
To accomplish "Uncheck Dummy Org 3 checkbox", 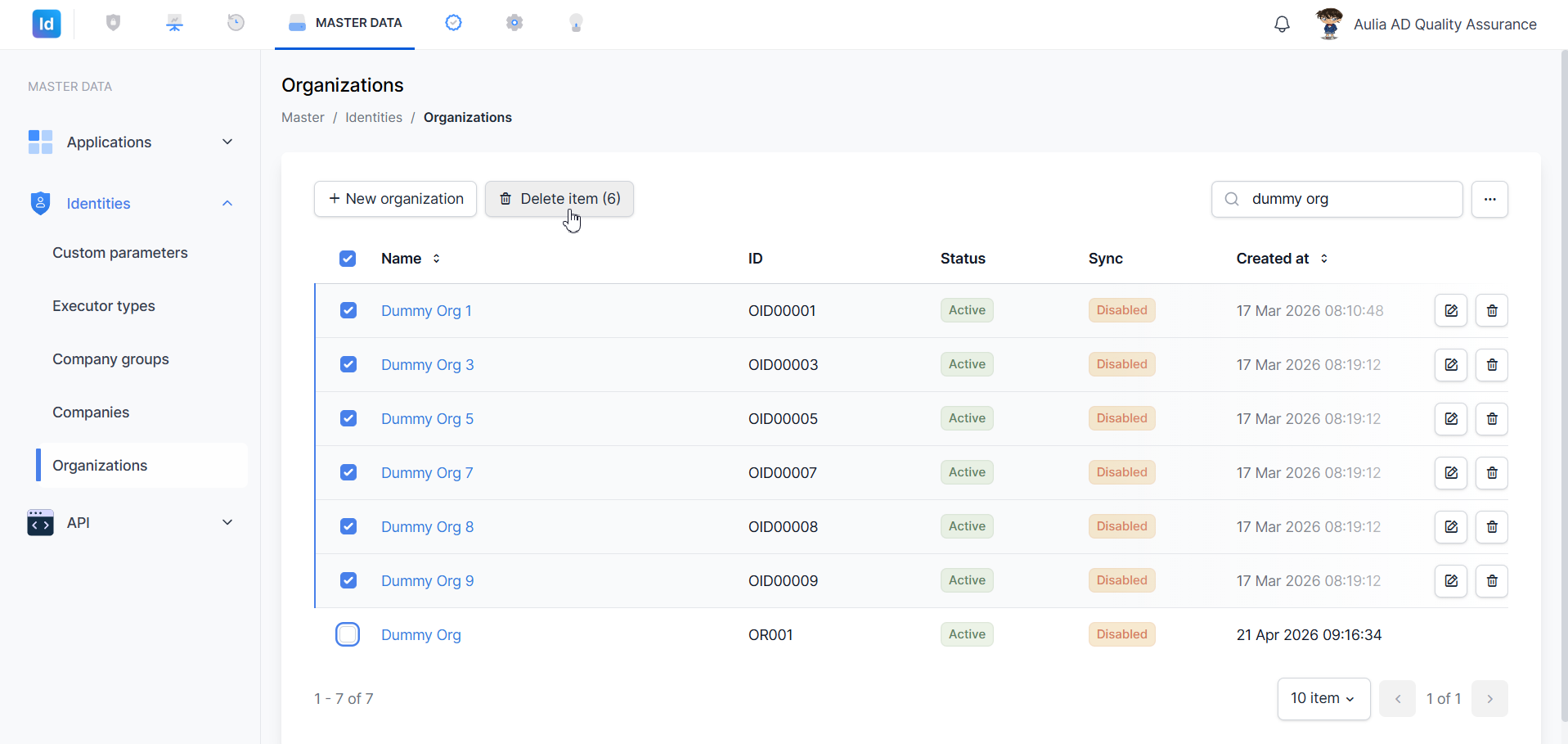I will click(x=348, y=364).
